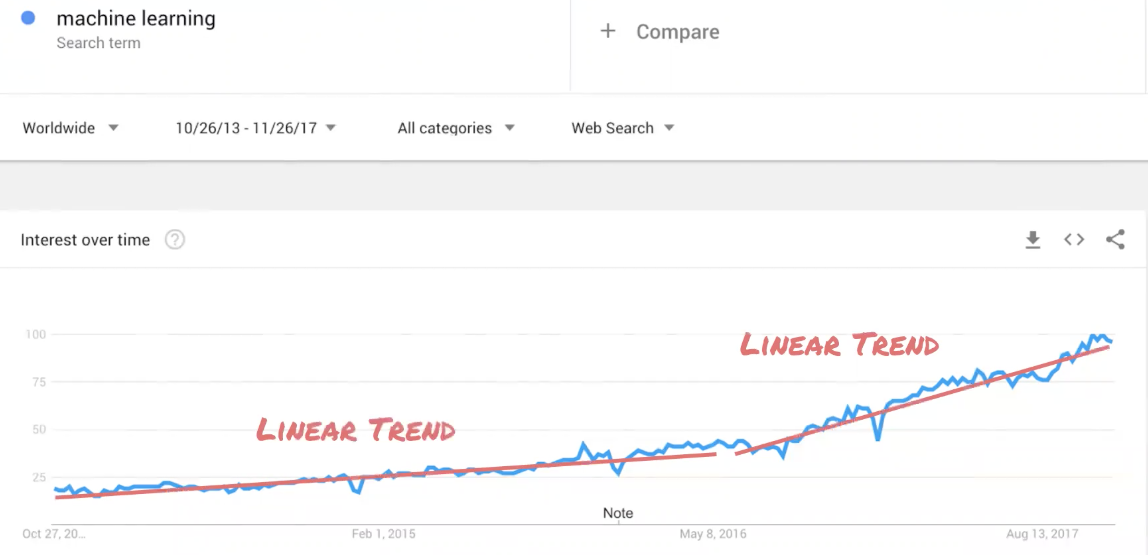Click the Search term subtitle
This screenshot has width=1148, height=555.
98,43
